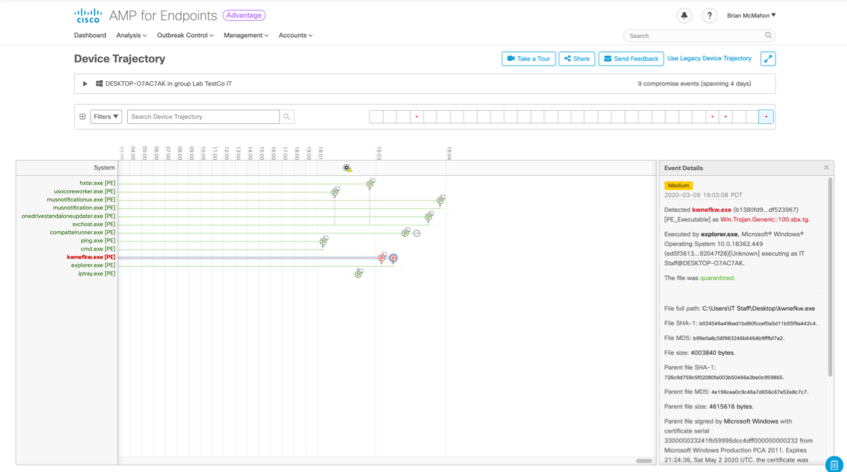The image size is (847, 472).
Task: Click the hxtsr.exe event icon
Action: click(x=370, y=184)
